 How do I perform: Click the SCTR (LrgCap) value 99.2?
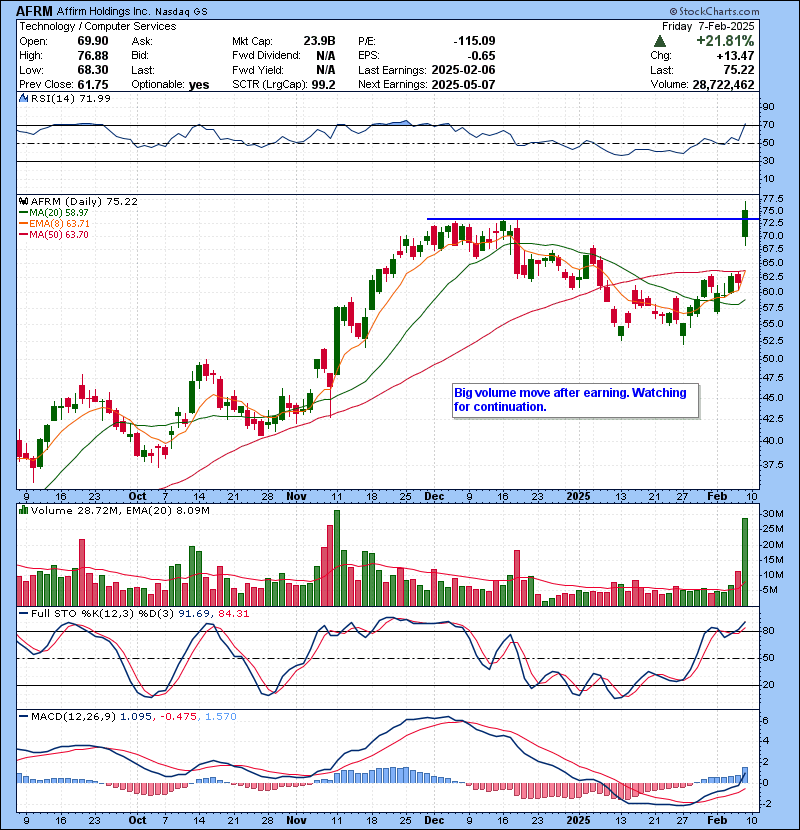323,85
